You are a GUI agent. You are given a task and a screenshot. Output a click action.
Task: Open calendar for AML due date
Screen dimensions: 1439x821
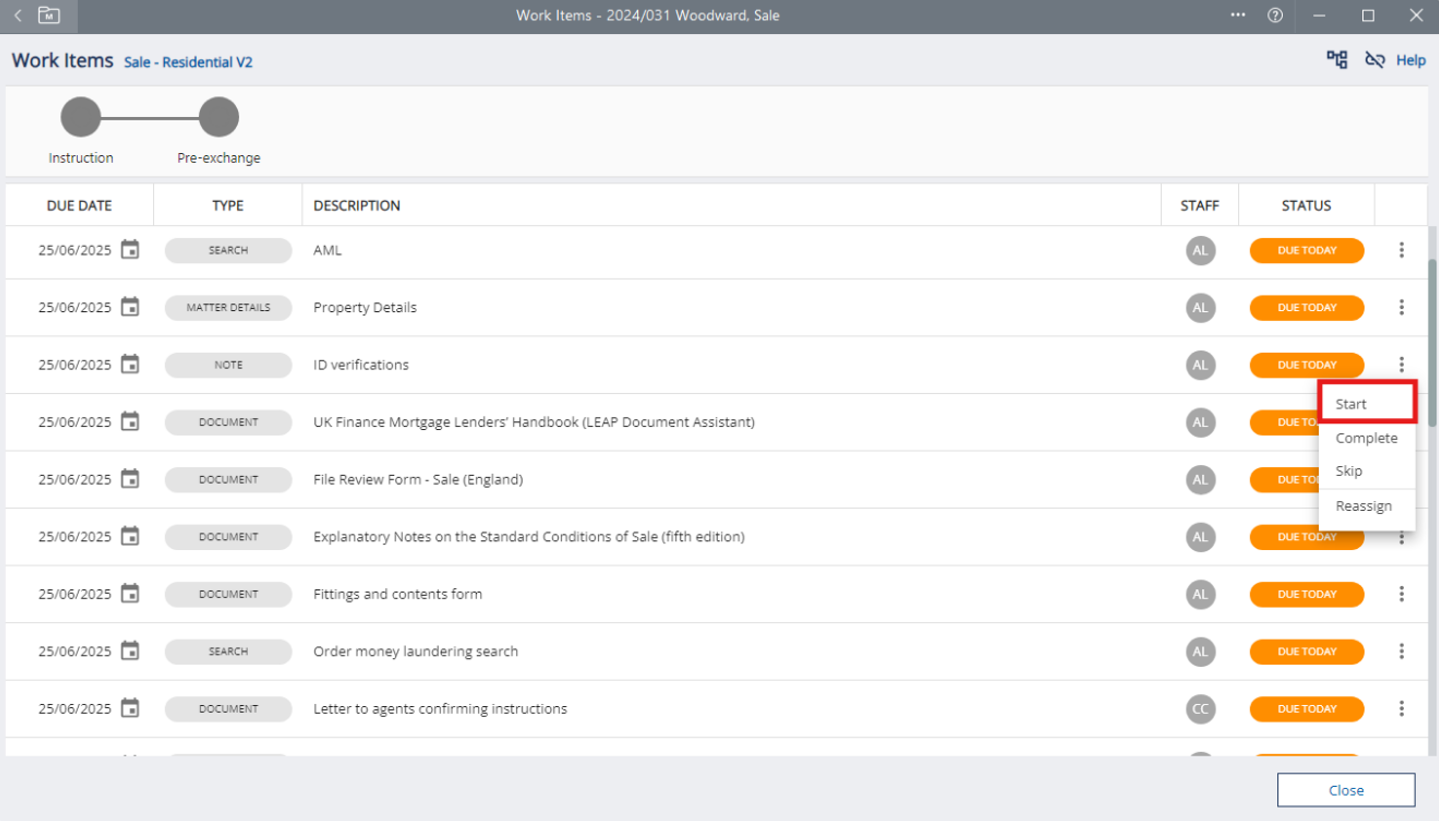pos(130,250)
